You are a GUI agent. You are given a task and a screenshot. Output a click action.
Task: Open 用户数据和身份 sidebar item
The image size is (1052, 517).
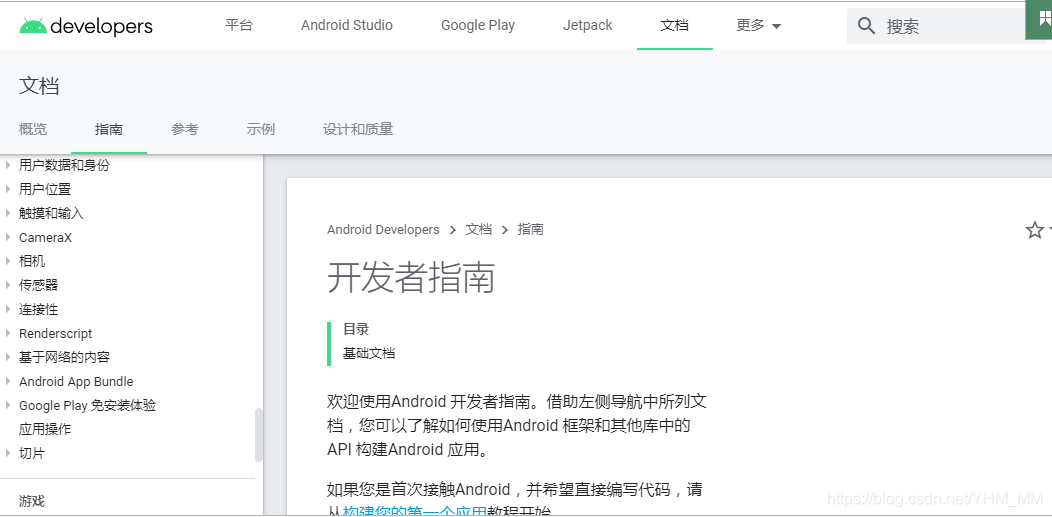64,165
